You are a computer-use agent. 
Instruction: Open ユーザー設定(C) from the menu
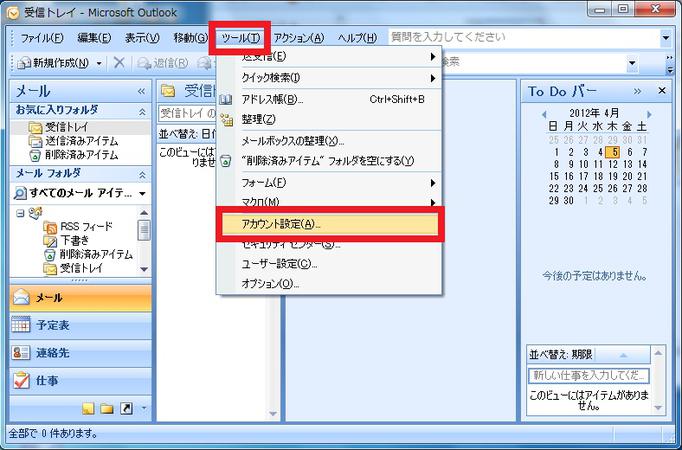coord(330,264)
